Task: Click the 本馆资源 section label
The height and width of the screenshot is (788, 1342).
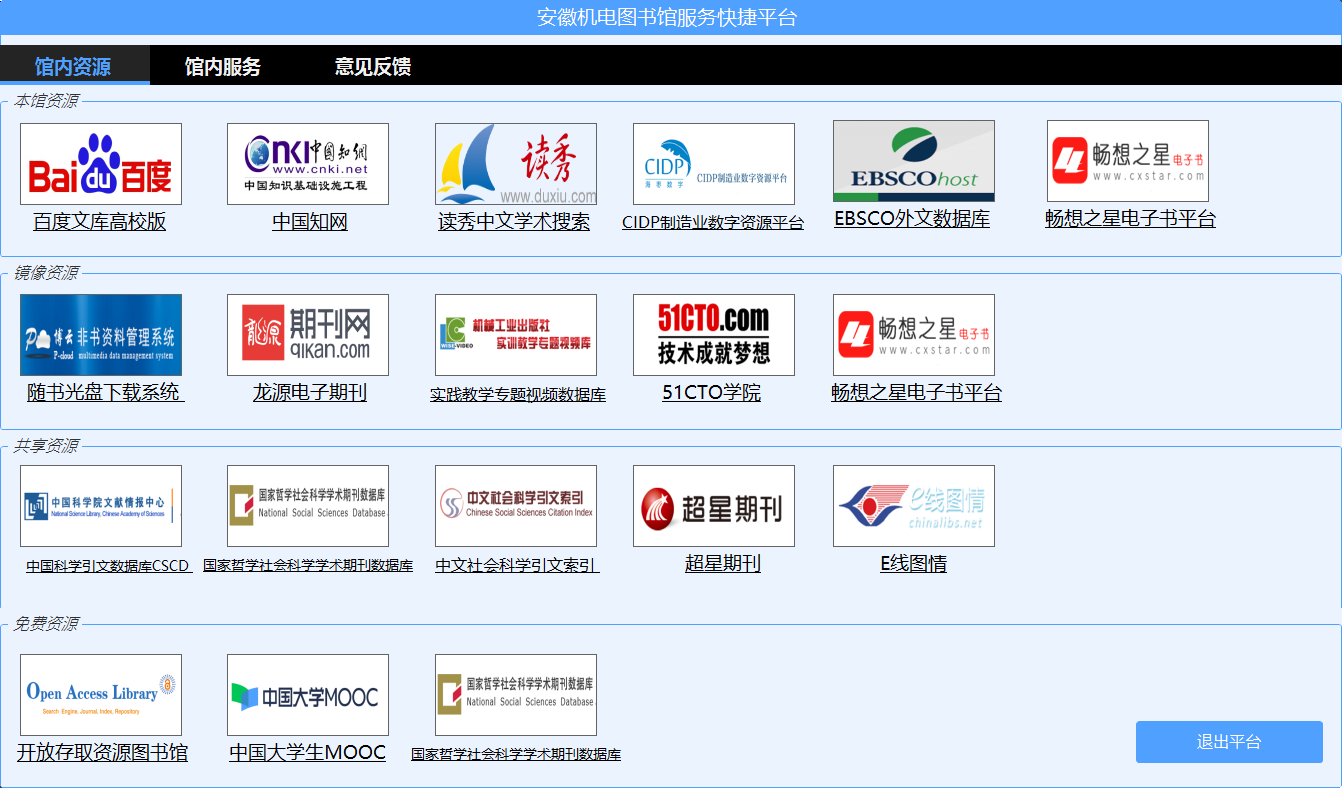Action: coord(45,101)
